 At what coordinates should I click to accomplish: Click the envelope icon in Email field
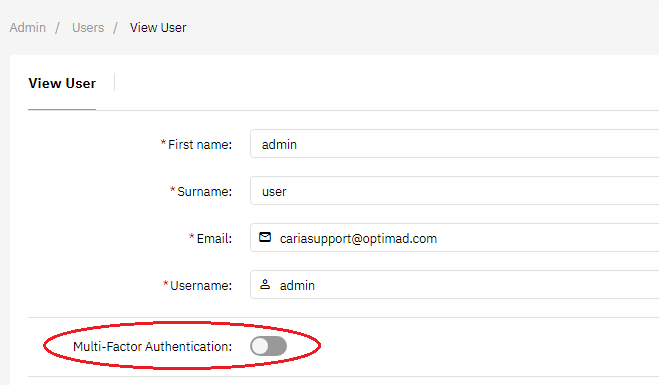(265, 237)
